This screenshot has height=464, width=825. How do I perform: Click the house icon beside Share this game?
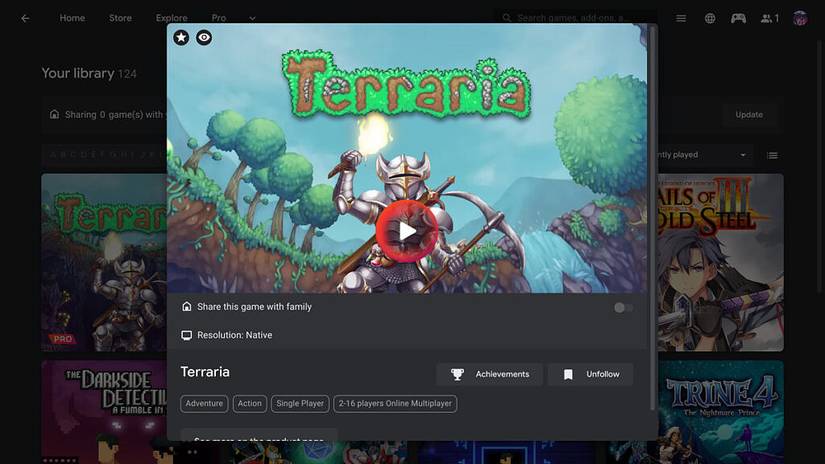[x=186, y=307]
